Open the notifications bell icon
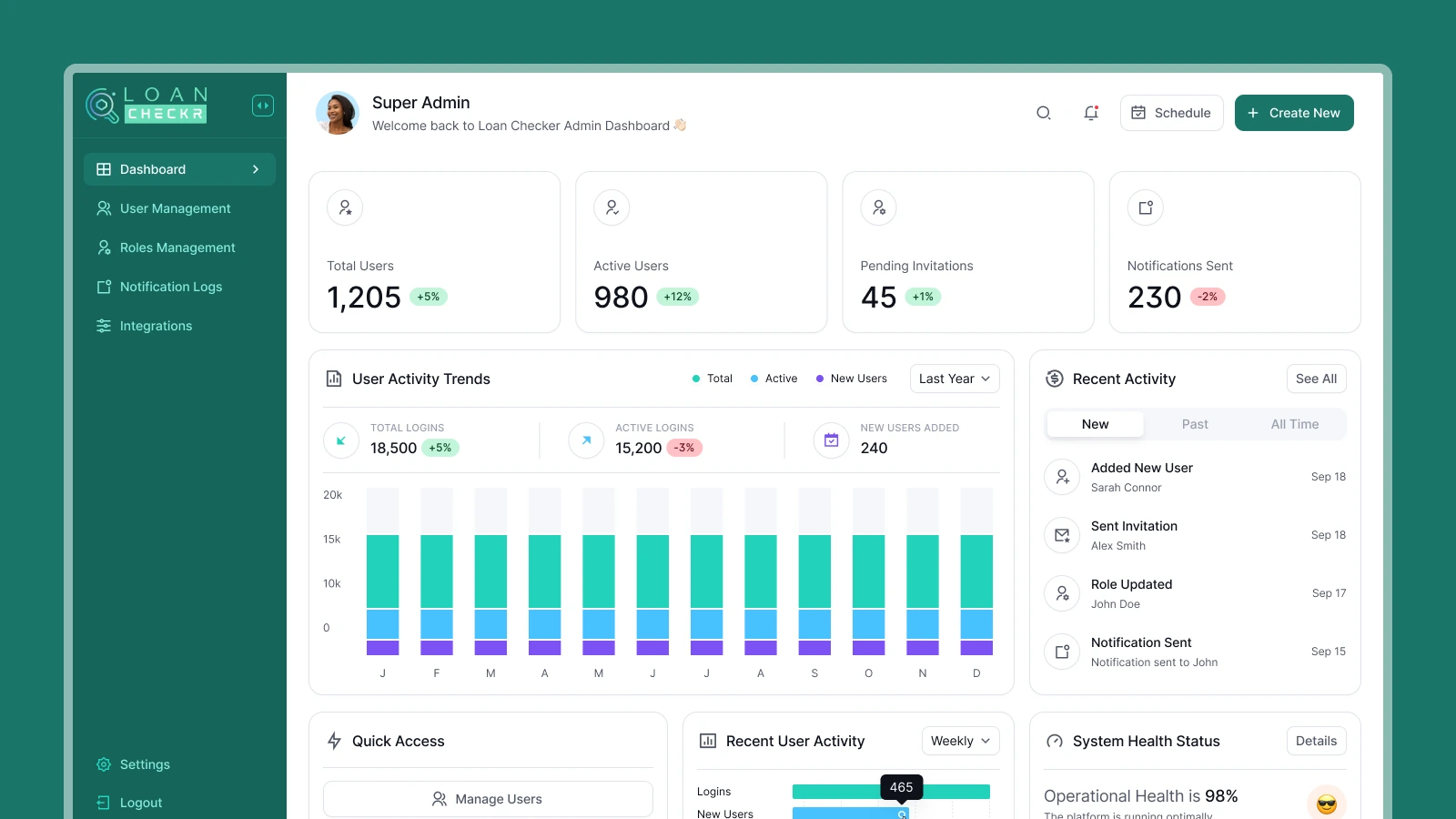This screenshot has width=1456, height=819. [1091, 113]
